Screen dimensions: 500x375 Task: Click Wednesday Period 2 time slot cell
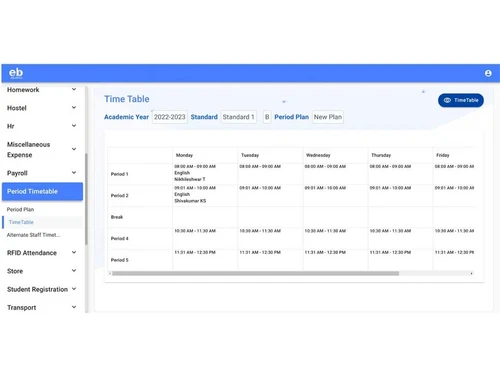tap(335, 195)
